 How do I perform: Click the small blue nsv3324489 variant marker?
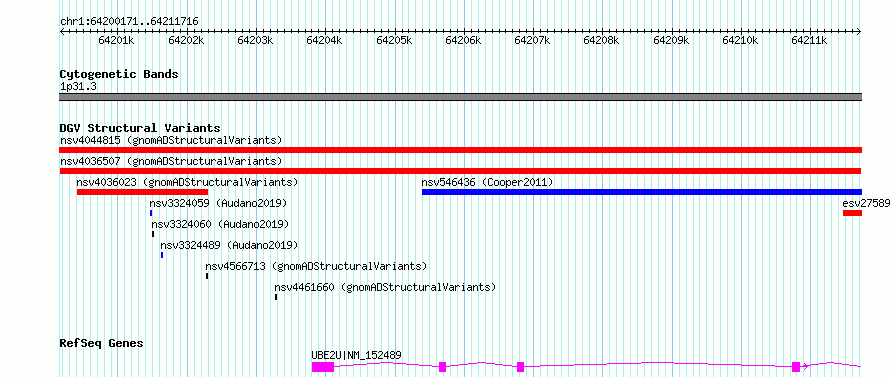coord(162,255)
